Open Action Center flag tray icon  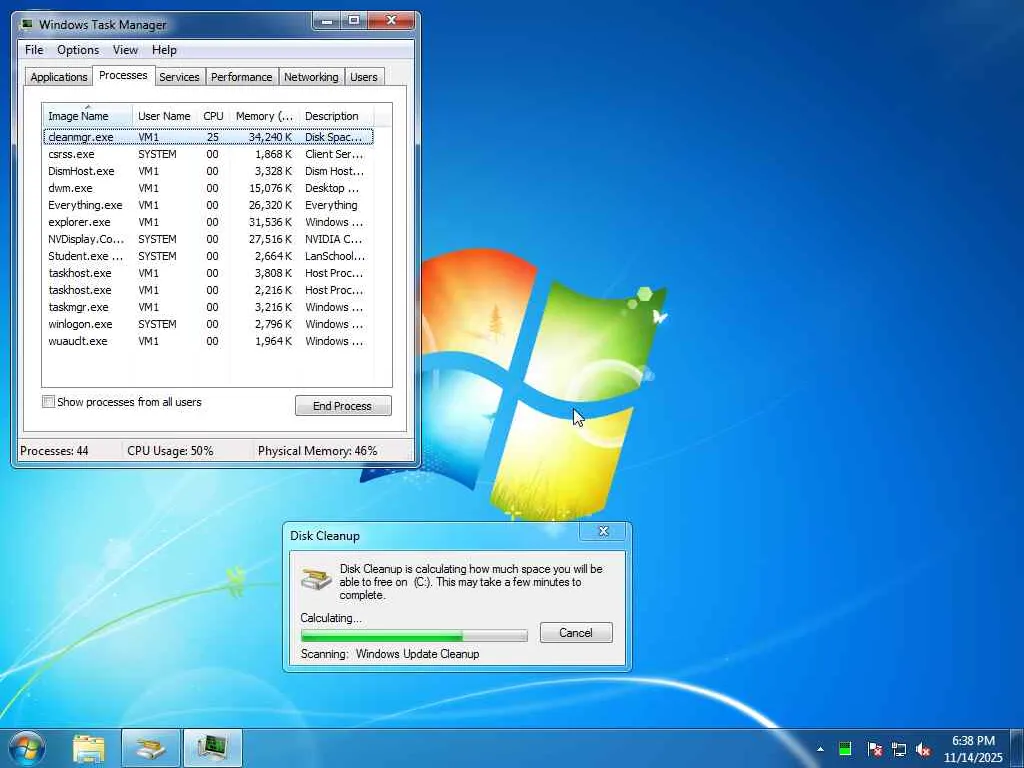click(x=874, y=749)
